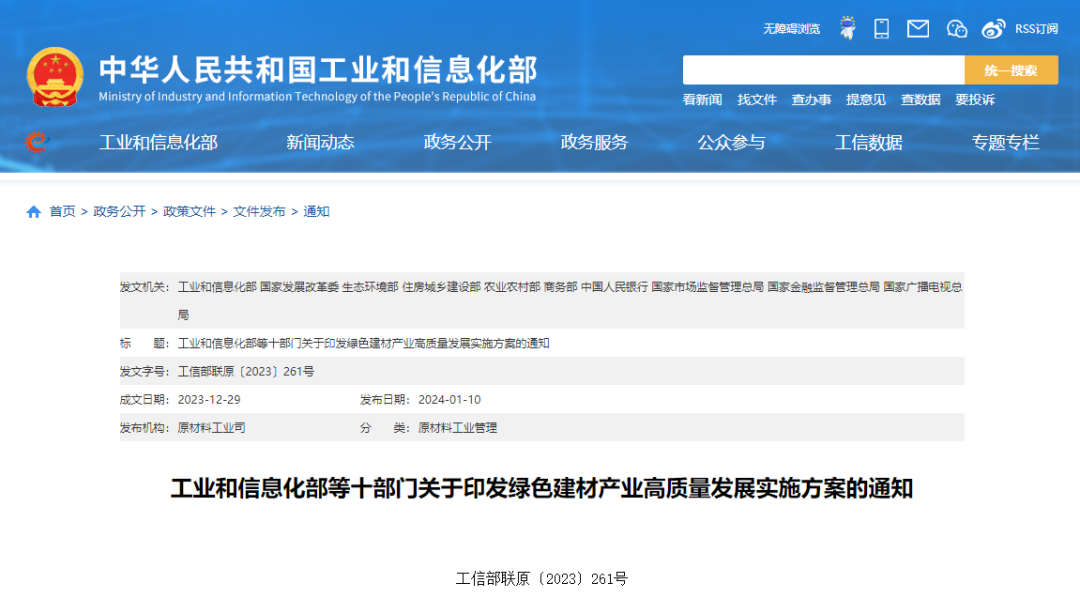Open the robot assistant icon

[848, 28]
